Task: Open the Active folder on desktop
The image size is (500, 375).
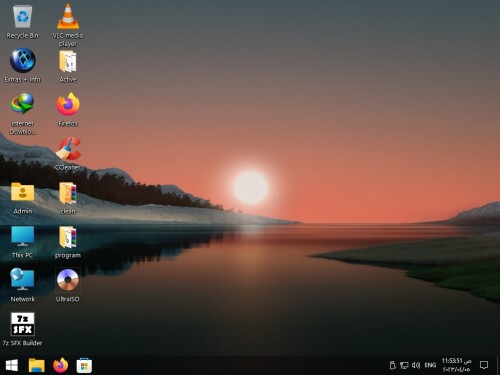Action: tap(68, 66)
